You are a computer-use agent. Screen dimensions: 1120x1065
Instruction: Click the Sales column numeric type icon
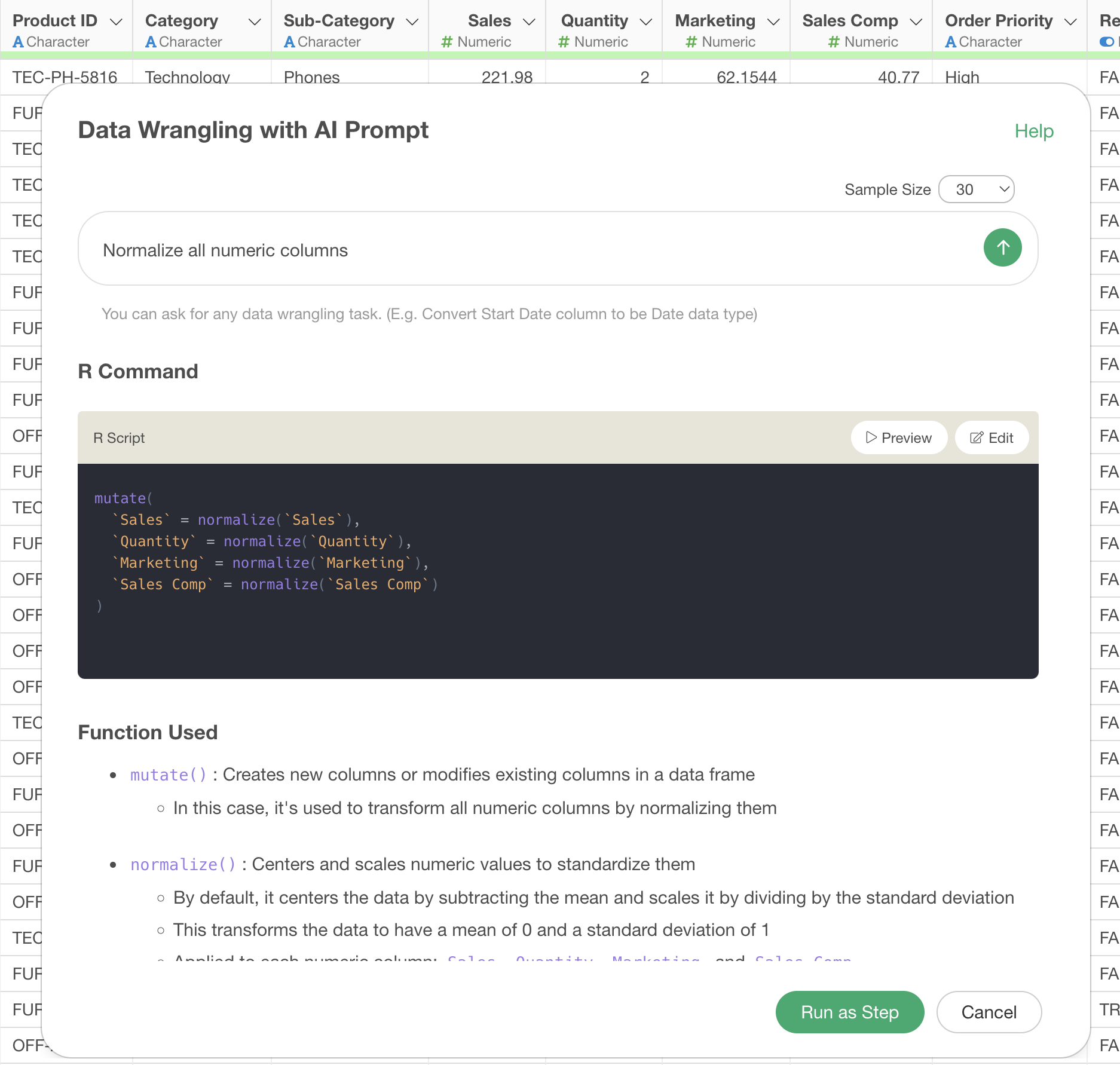pyautogui.click(x=446, y=42)
